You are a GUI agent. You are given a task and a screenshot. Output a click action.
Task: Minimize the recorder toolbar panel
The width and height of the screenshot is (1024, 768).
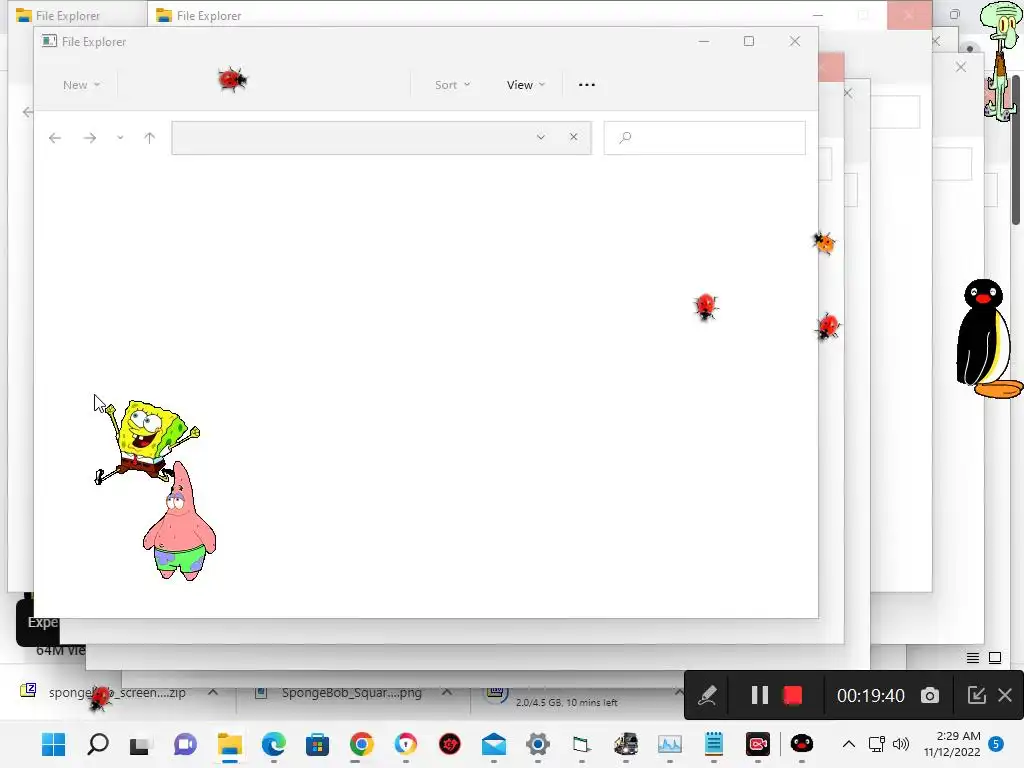976,695
